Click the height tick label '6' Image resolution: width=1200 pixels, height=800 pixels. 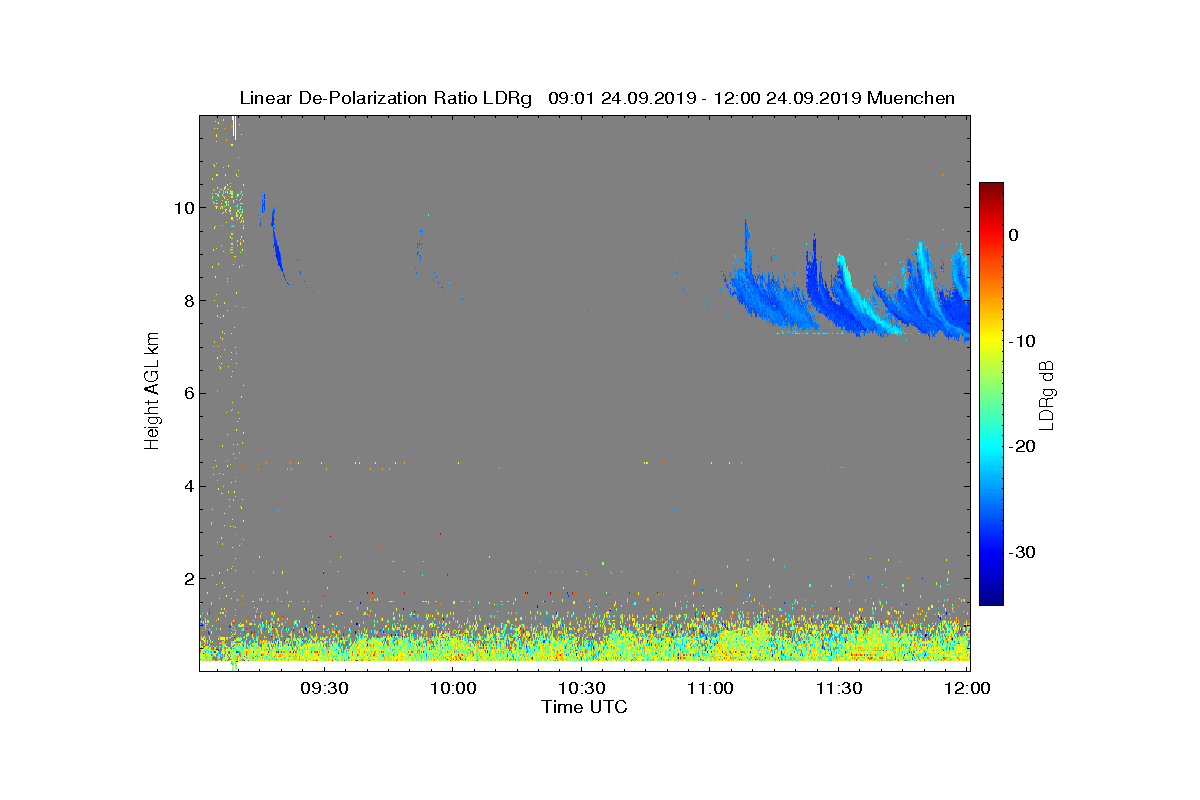pyautogui.click(x=189, y=393)
